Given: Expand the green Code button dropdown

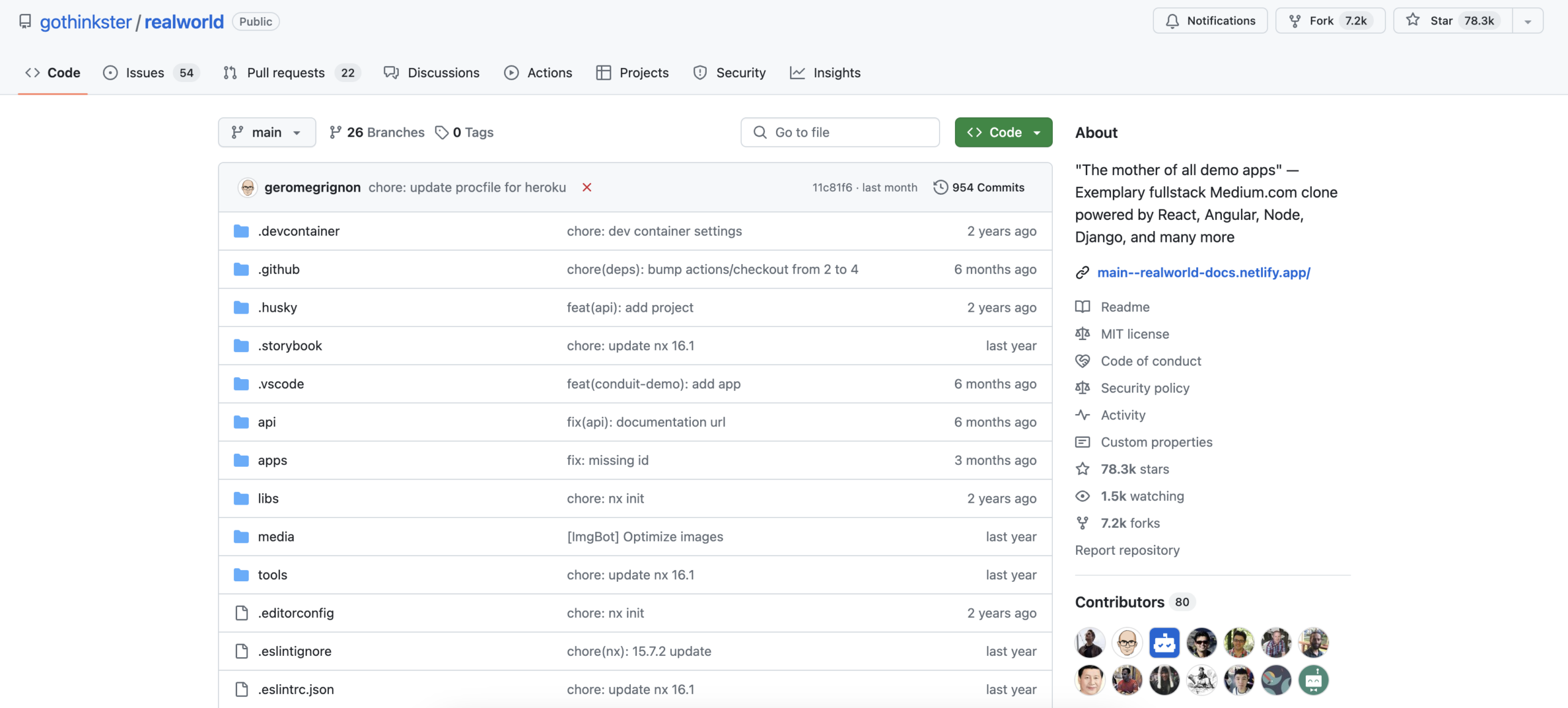Looking at the screenshot, I should 1003,132.
